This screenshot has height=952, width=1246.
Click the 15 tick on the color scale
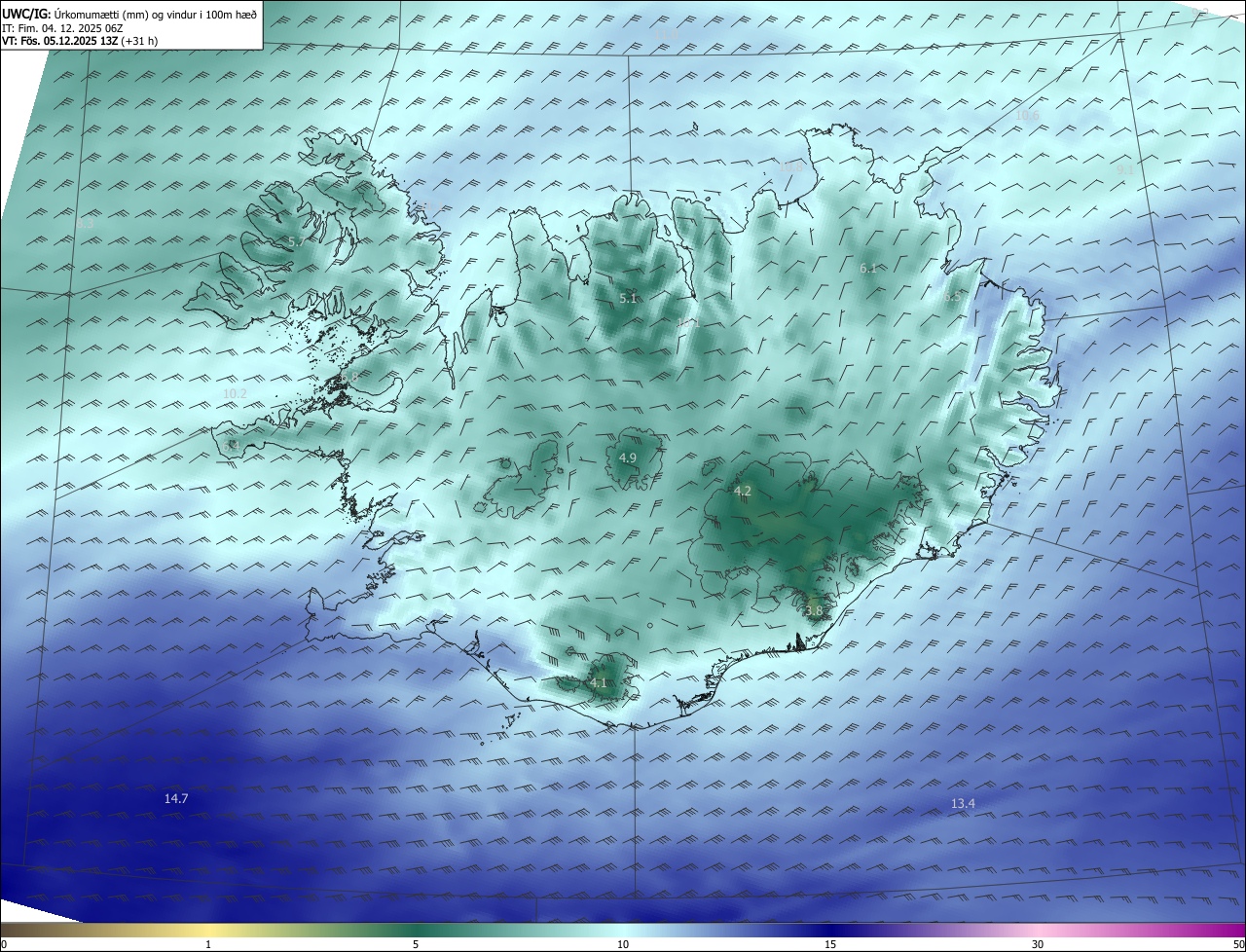pos(830,944)
